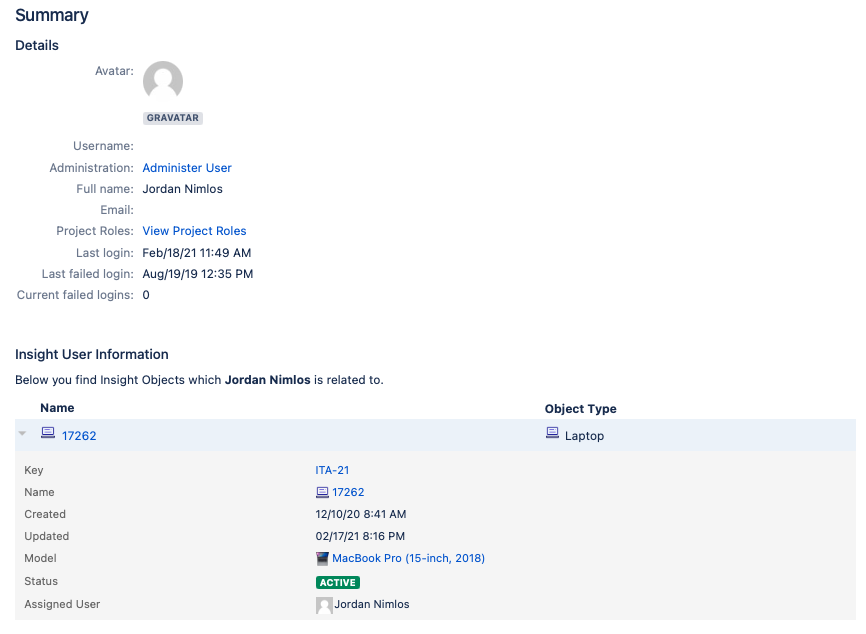
Task: Select the current failed logins value 0
Action: click(x=146, y=295)
